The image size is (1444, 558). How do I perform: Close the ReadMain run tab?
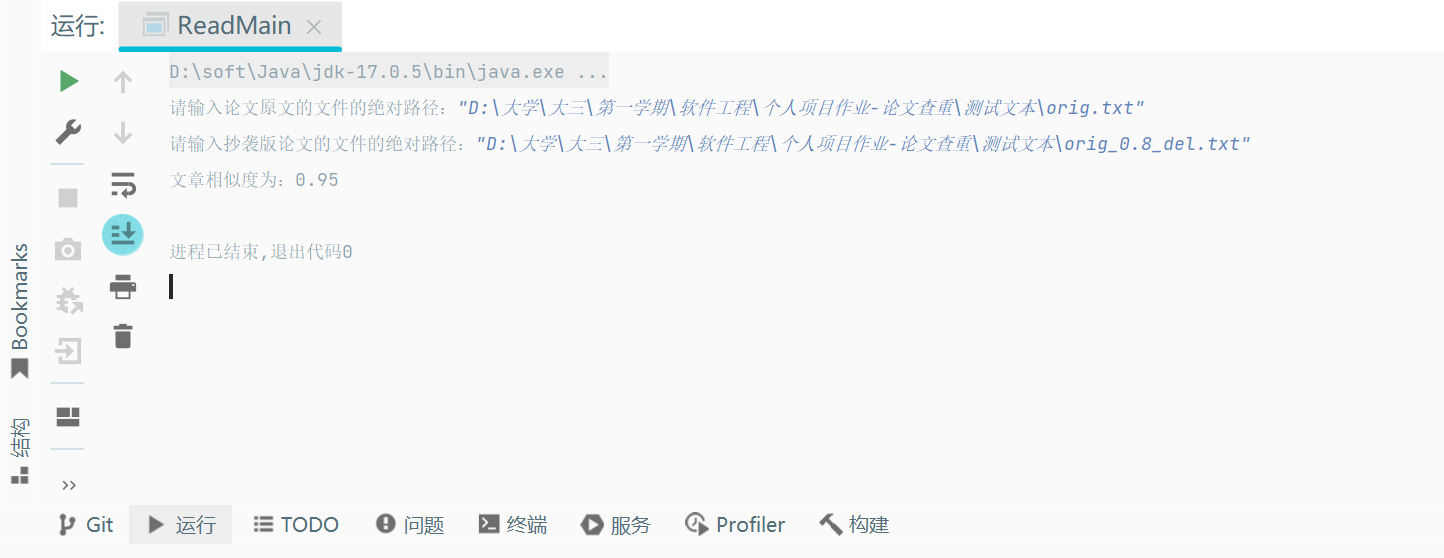314,27
